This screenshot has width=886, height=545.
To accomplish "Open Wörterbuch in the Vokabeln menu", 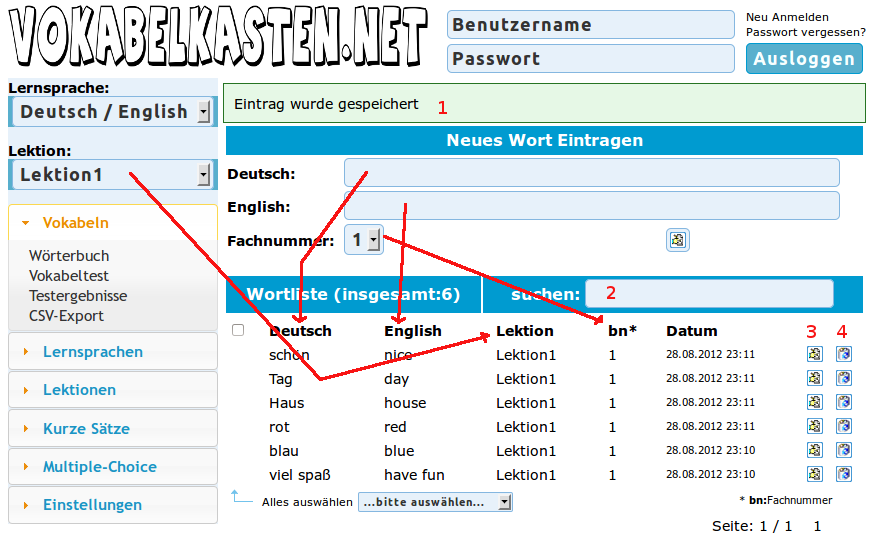I will (69, 256).
